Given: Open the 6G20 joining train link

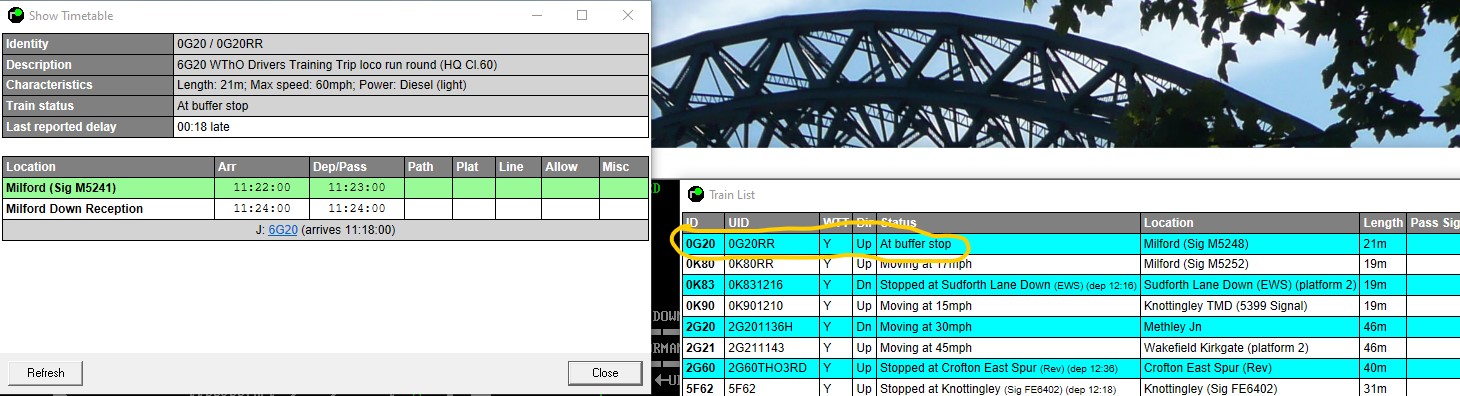Looking at the screenshot, I should coord(283,230).
